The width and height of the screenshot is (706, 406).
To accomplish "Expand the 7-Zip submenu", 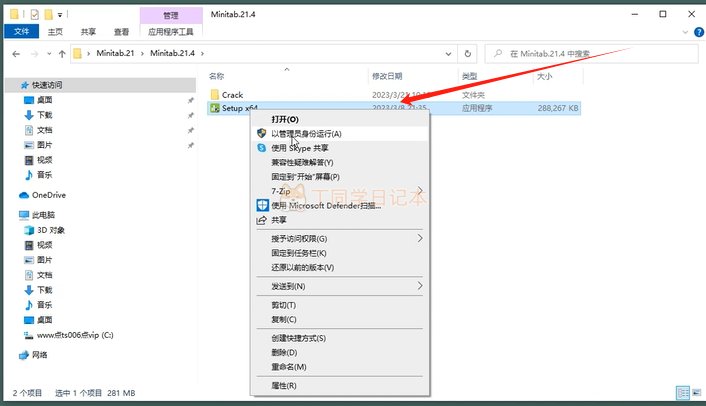I will click(x=339, y=191).
